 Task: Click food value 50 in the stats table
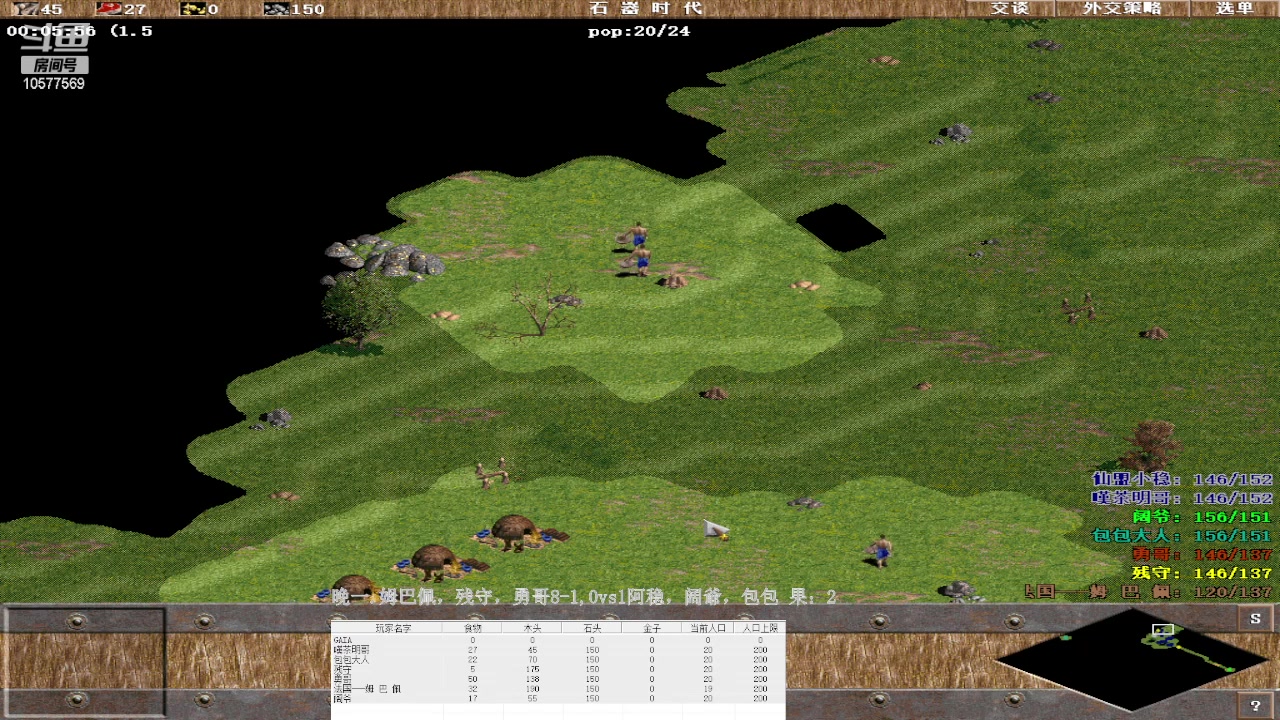pyautogui.click(x=473, y=679)
